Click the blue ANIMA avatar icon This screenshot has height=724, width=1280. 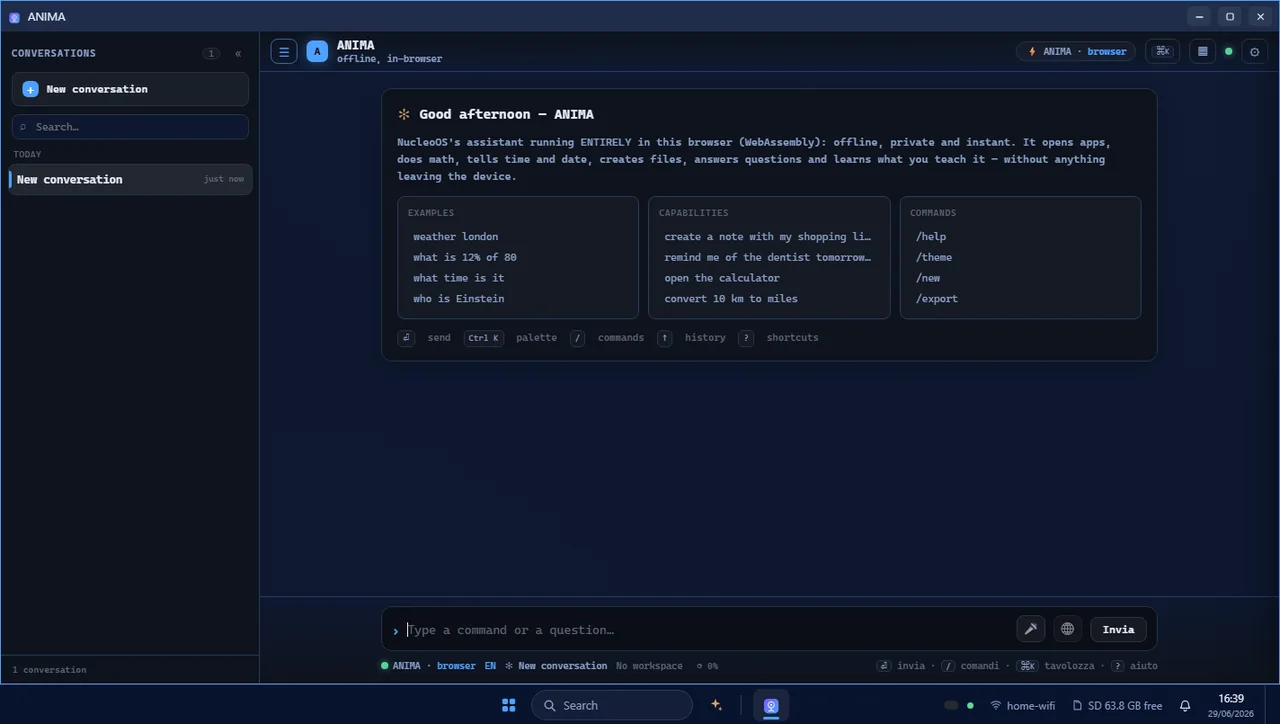[x=317, y=52]
